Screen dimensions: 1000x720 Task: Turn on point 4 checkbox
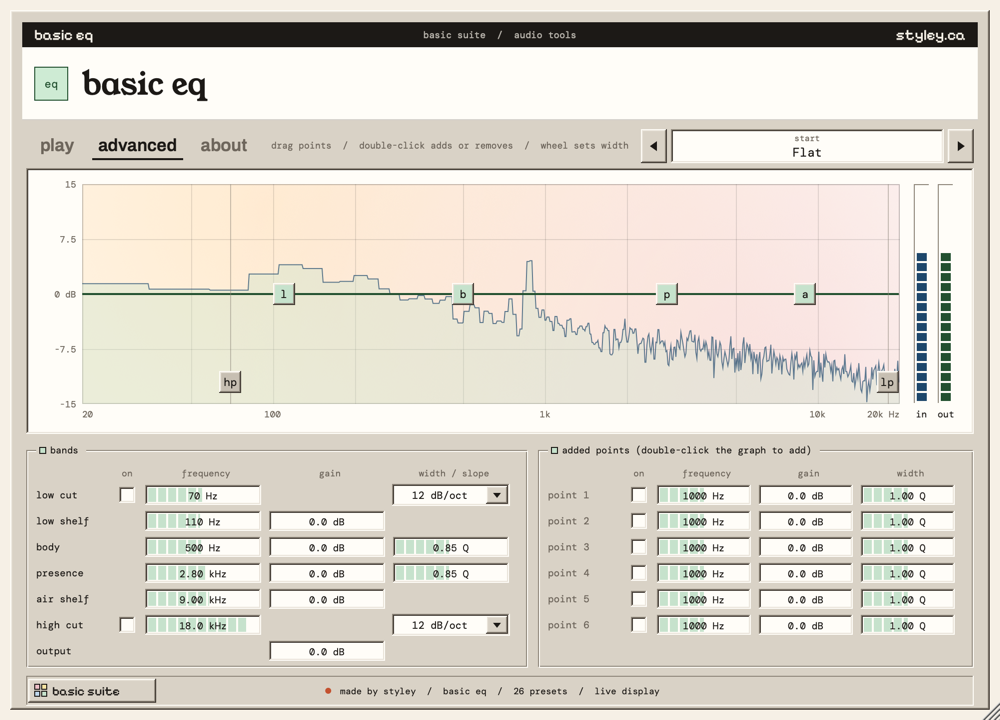click(x=638, y=573)
